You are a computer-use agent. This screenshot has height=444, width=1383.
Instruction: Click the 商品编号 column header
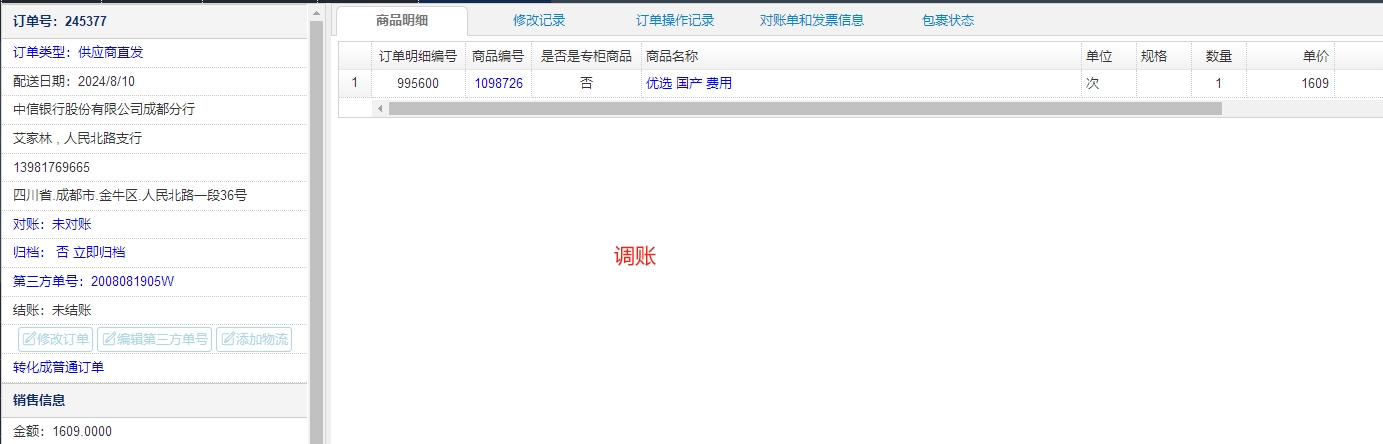(498, 56)
